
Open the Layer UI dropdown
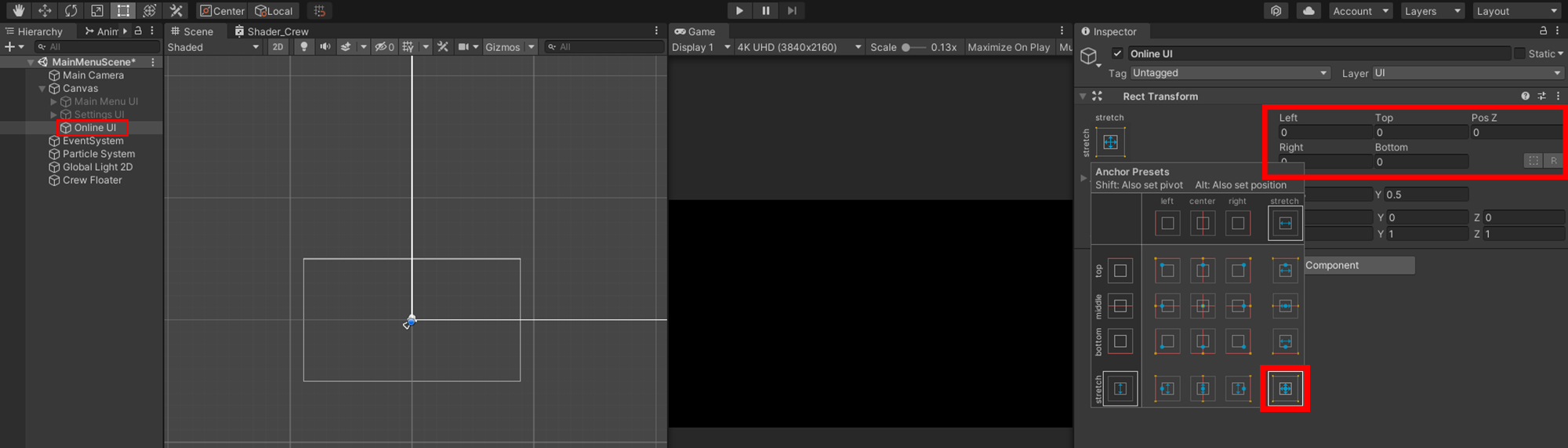pyautogui.click(x=1467, y=73)
